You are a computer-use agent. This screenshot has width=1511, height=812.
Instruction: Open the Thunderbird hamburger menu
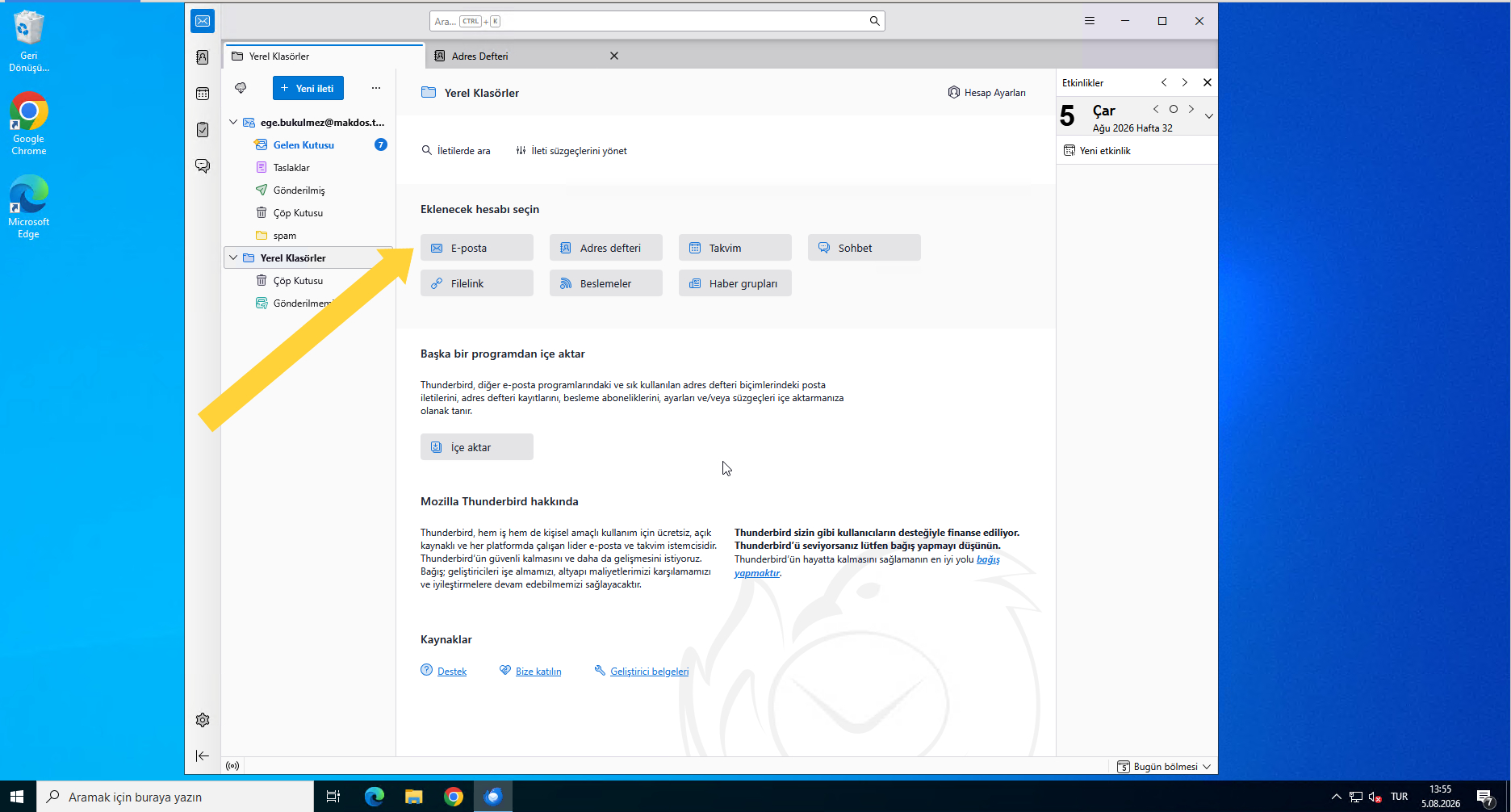(x=1090, y=21)
